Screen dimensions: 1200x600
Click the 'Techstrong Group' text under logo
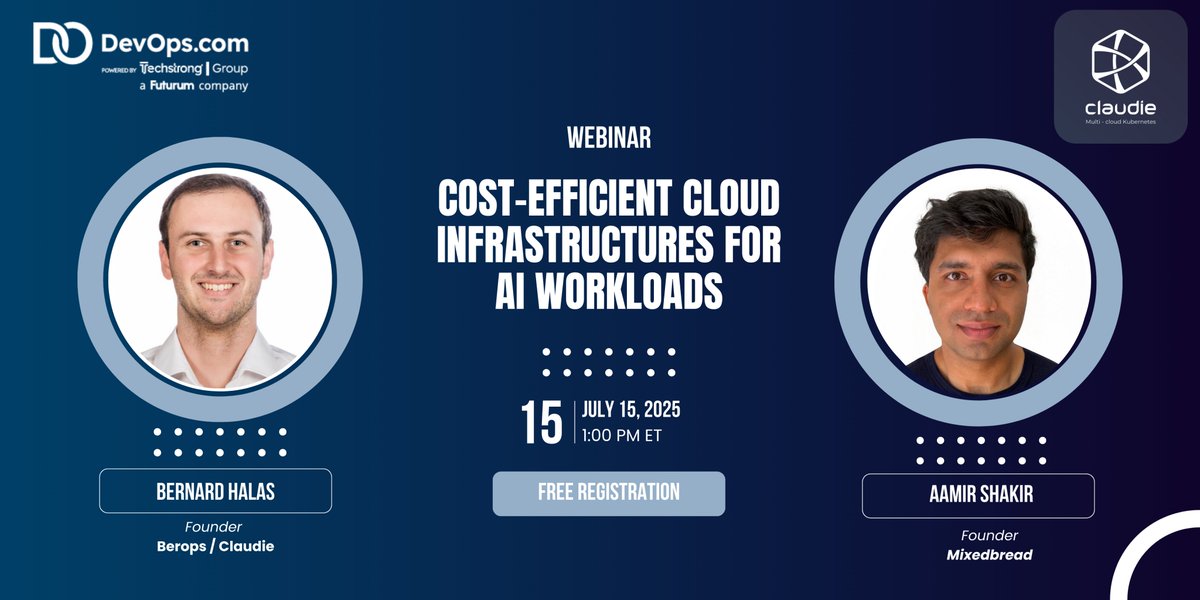(x=194, y=69)
